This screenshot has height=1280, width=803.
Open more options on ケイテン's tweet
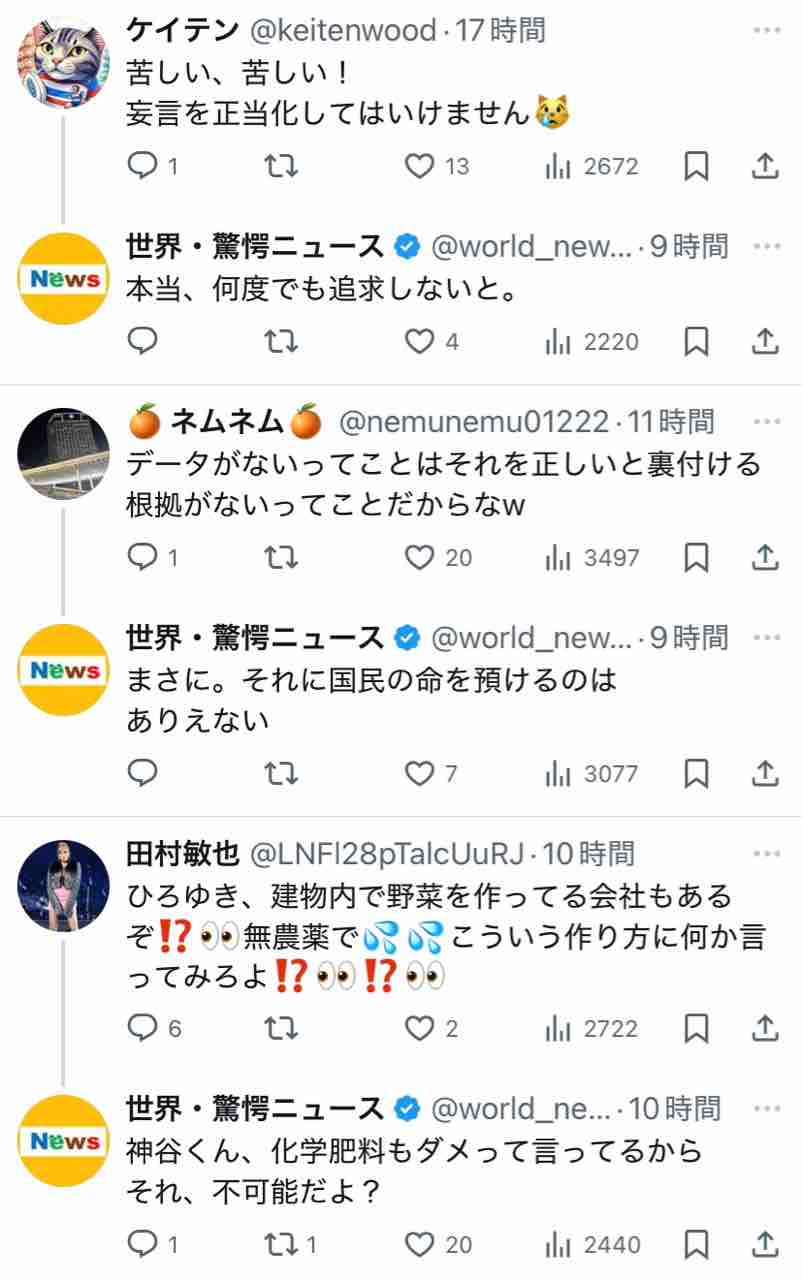pyautogui.click(x=766, y=31)
